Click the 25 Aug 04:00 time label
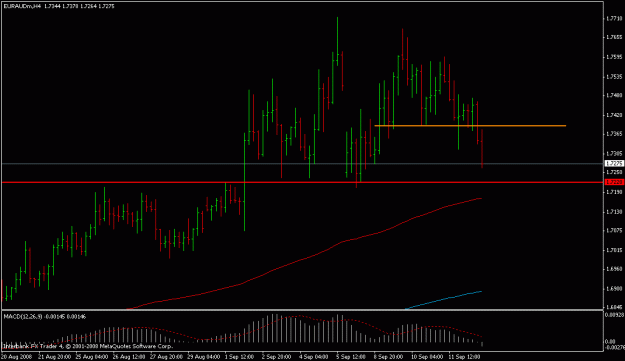Image resolution: width=625 pixels, height=361 pixels. point(92,357)
